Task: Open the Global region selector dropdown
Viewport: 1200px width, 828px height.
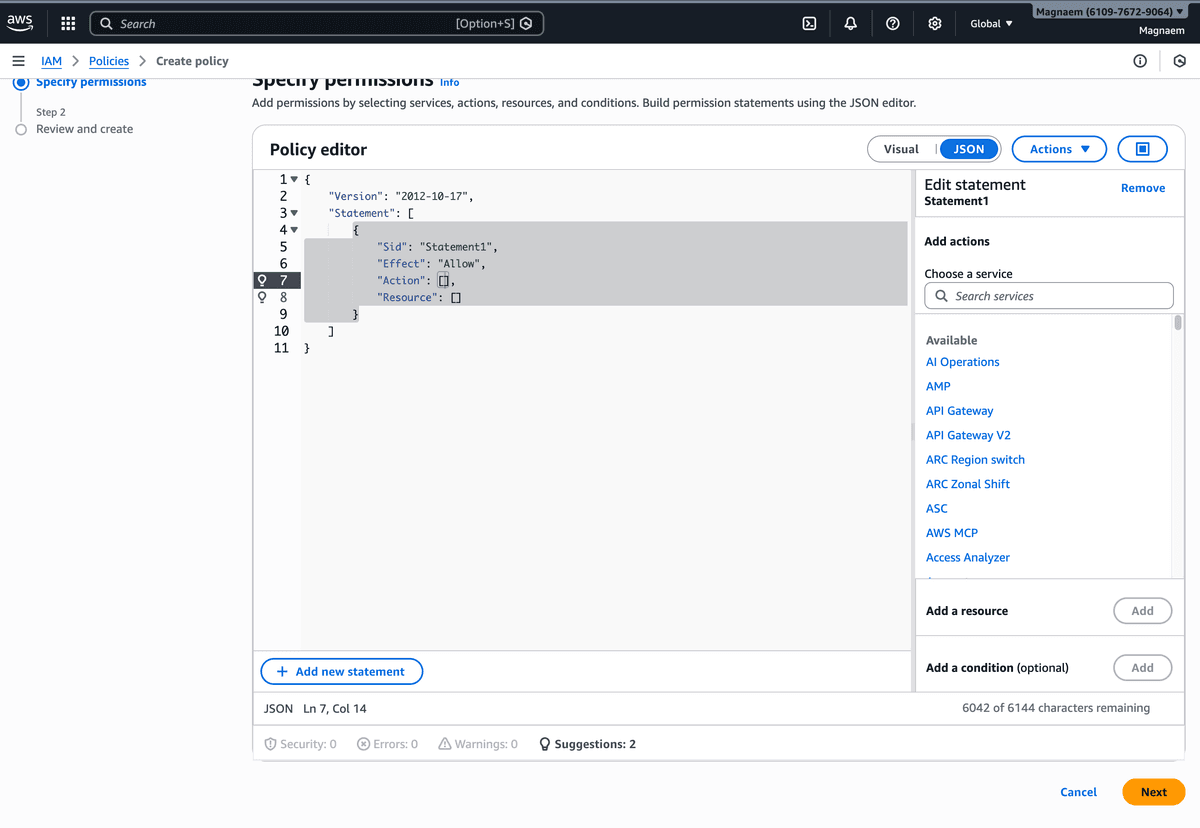Action: (x=990, y=23)
